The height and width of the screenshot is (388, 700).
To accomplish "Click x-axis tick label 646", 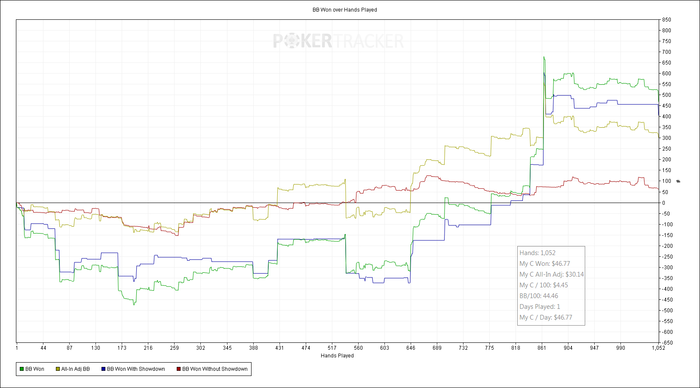I will tap(411, 347).
